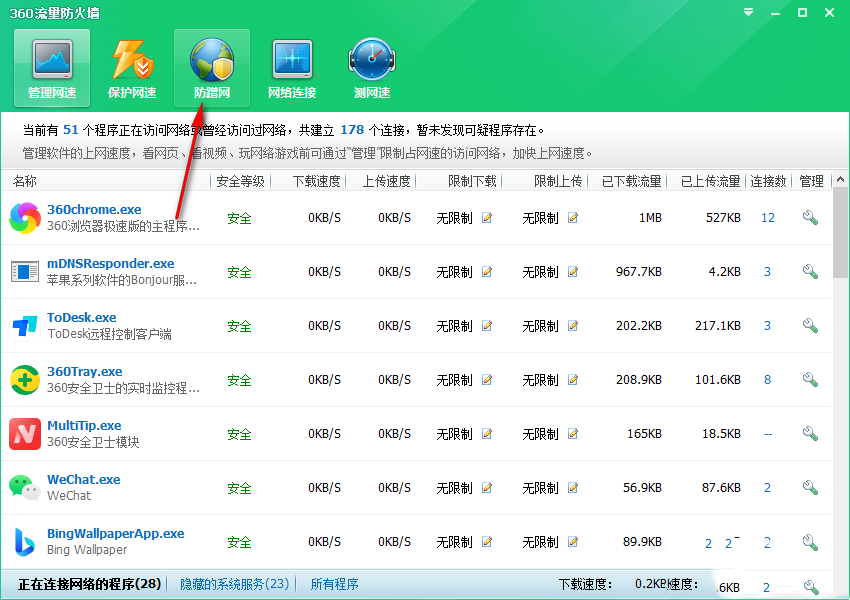Click the mDNSResponder.exe program icon

coord(25,272)
